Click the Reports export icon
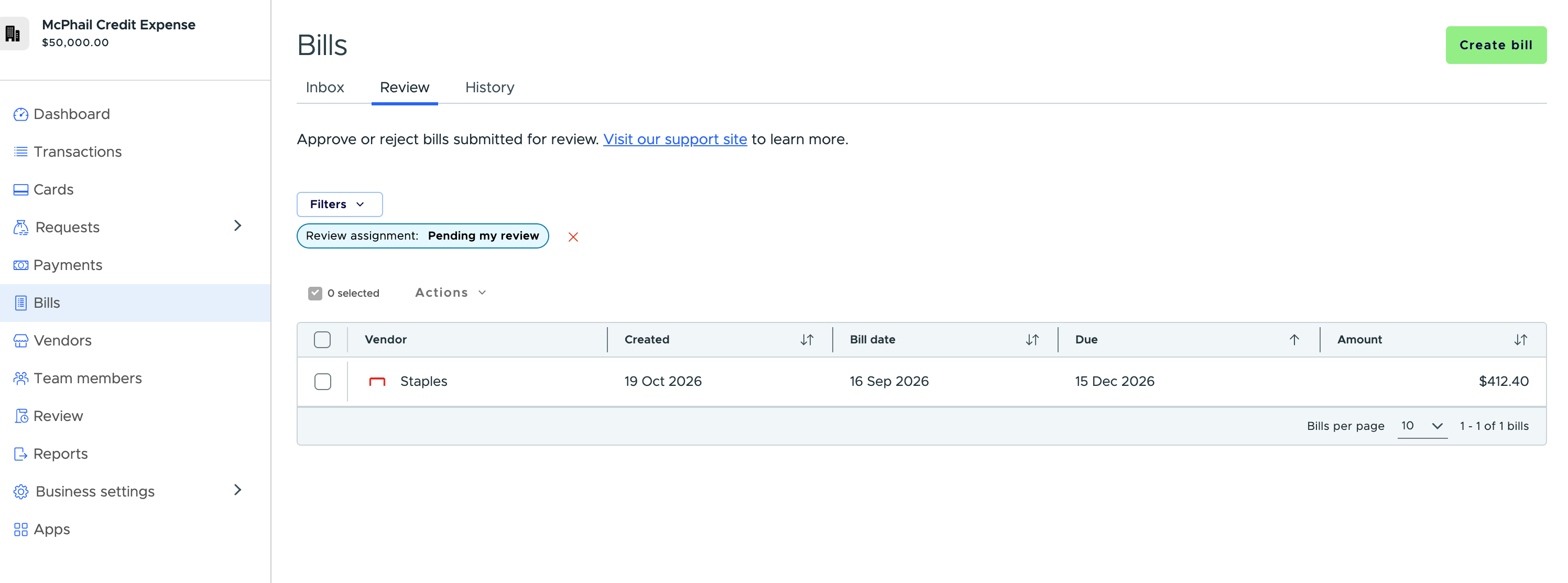1568x583 pixels. point(20,454)
